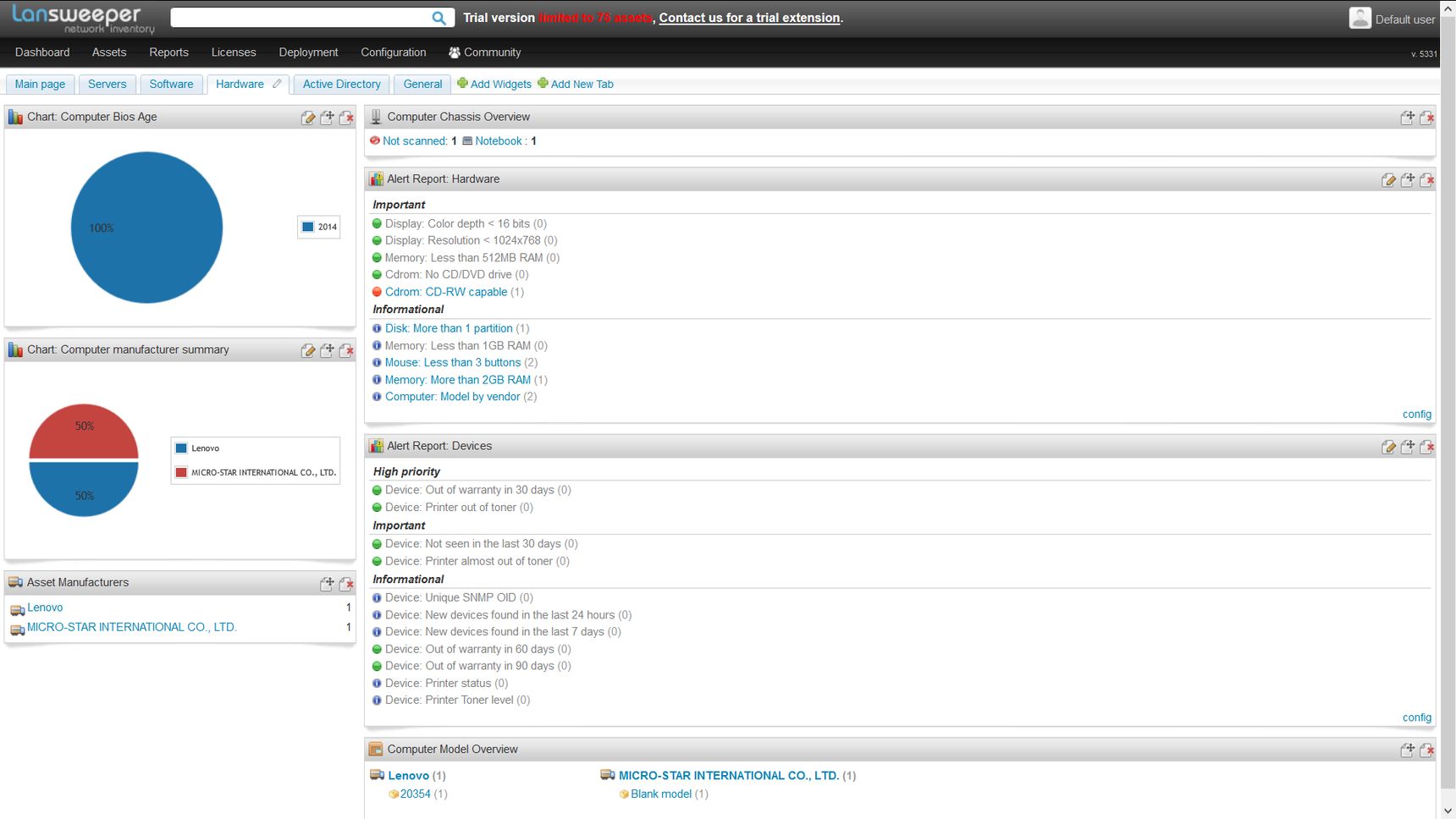
Task: Click the blue 2014 legend swatch
Action: [308, 227]
